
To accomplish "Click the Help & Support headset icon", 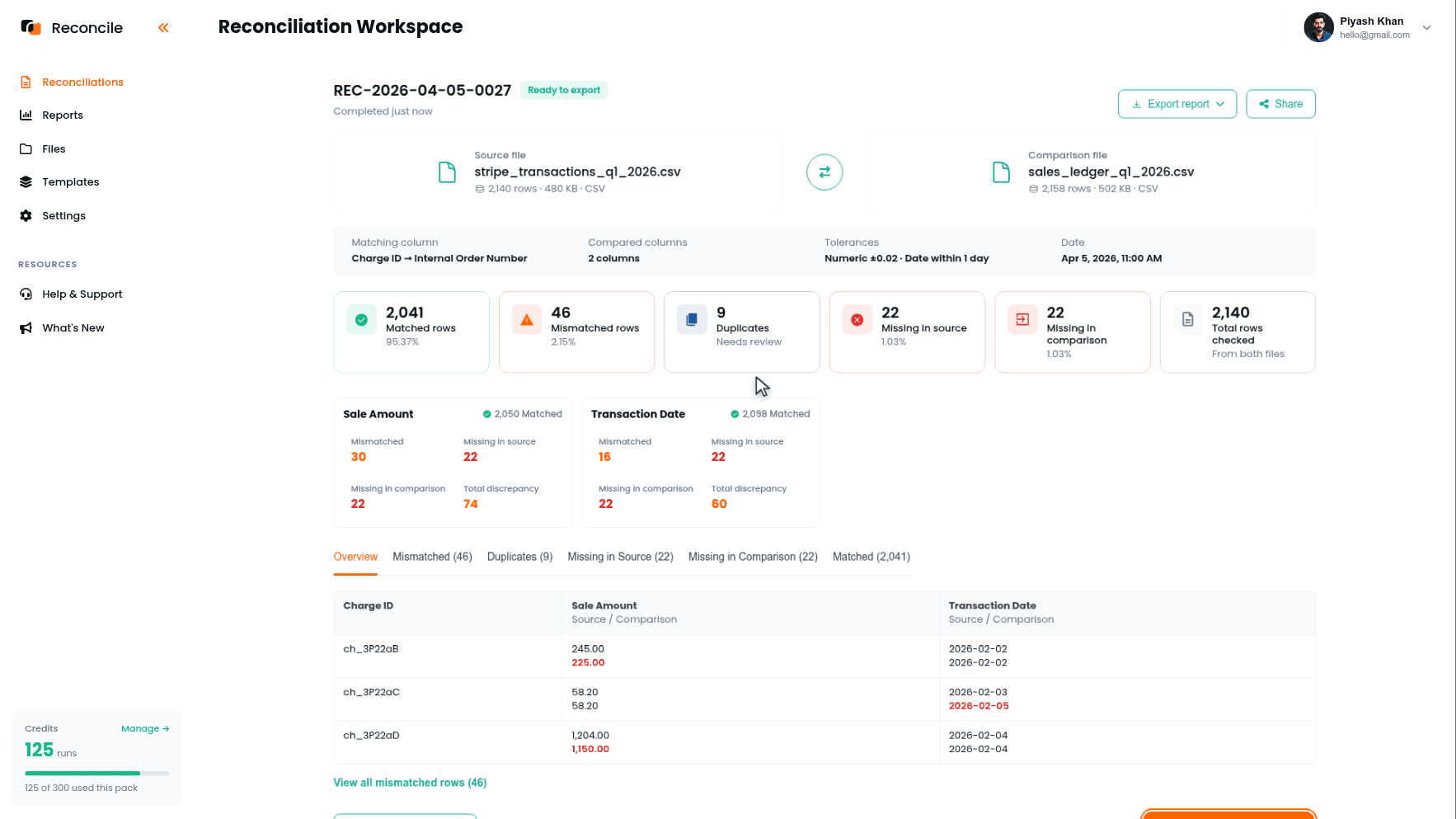I will pyautogui.click(x=26, y=294).
